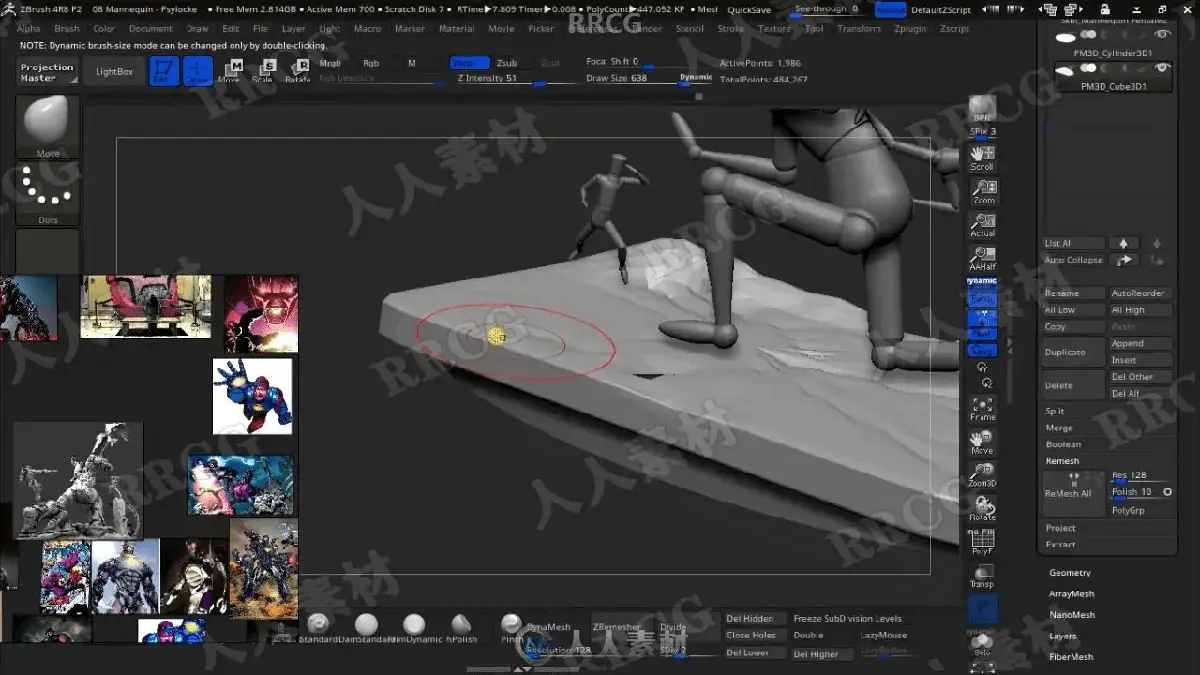Select the Pinch brush icon
The image size is (1200, 675).
click(511, 627)
